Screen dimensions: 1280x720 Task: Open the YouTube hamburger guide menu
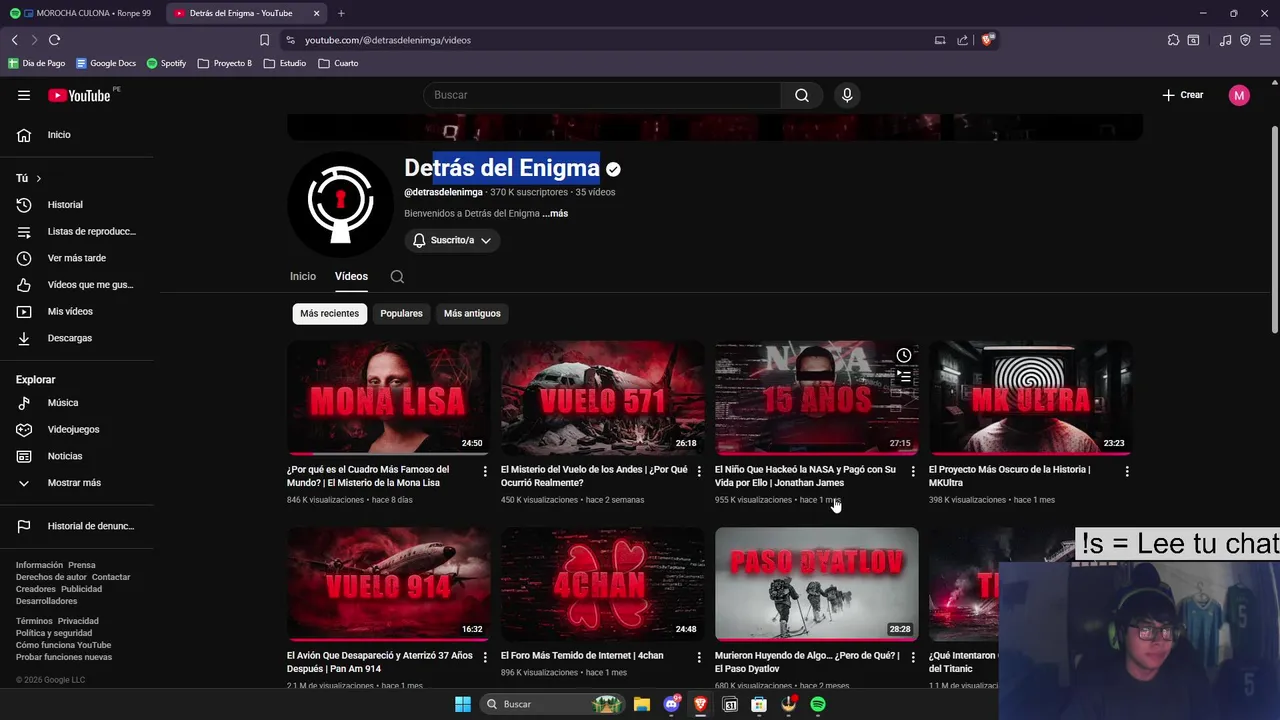(24, 95)
